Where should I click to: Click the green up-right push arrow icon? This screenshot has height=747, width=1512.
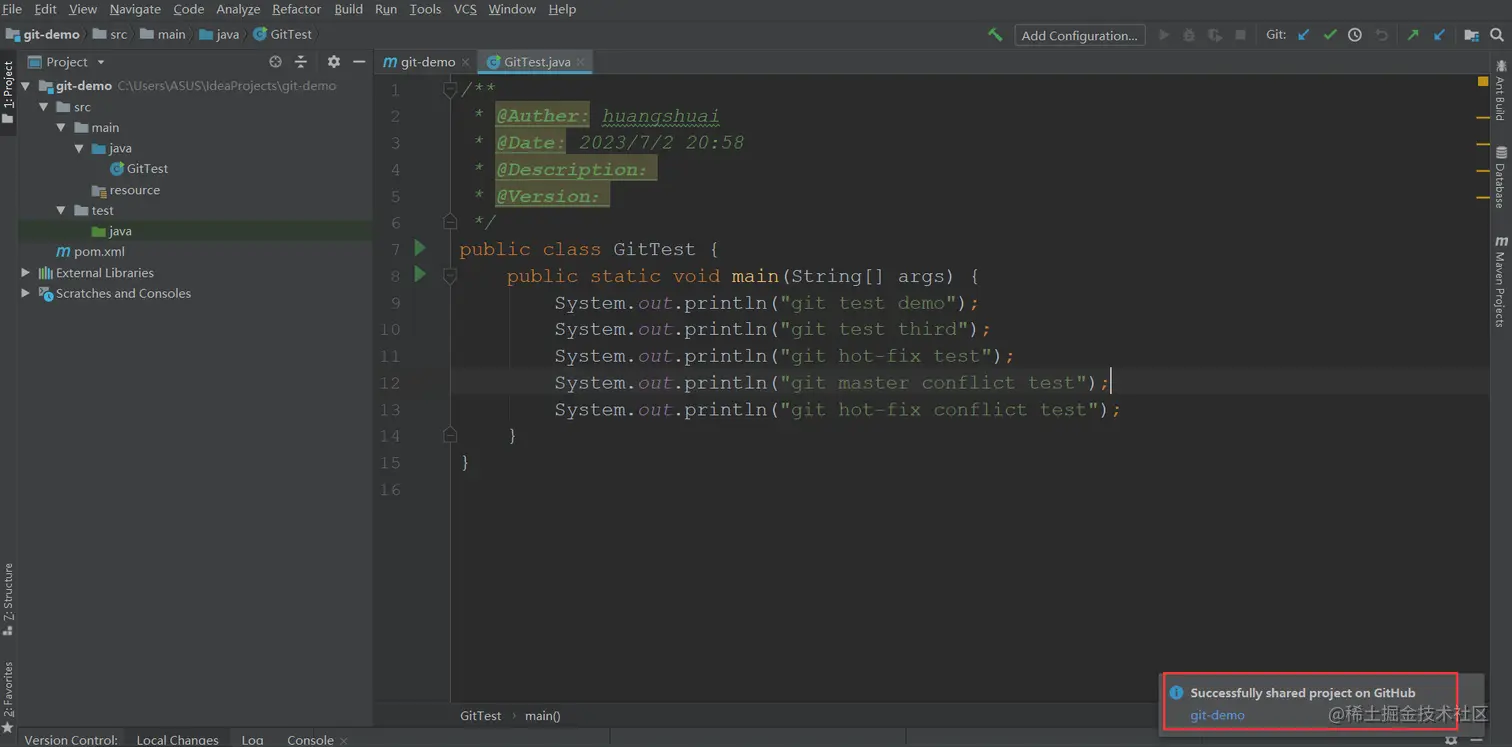click(1413, 35)
